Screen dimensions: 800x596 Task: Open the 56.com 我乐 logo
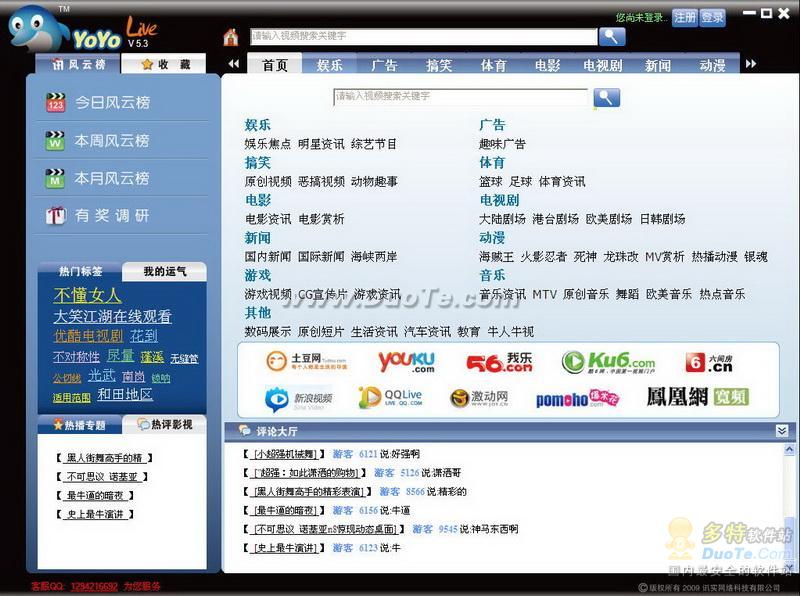[499, 362]
